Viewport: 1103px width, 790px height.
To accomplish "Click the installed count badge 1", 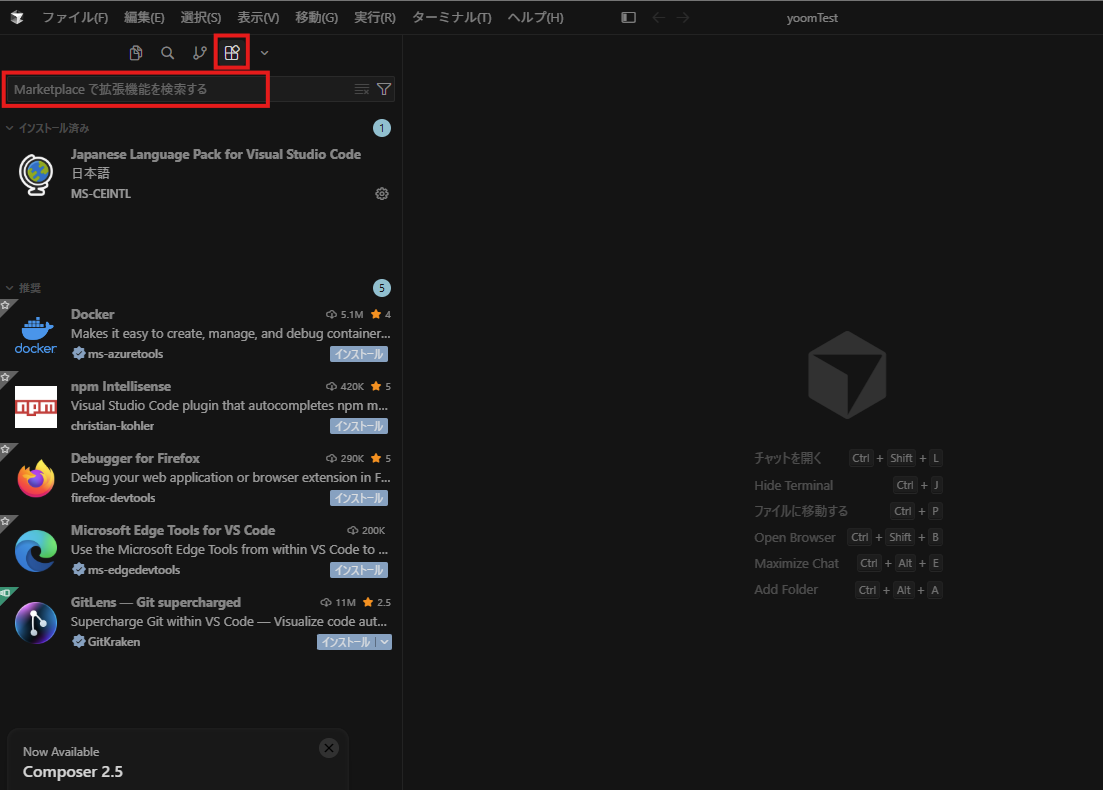I will [382, 128].
